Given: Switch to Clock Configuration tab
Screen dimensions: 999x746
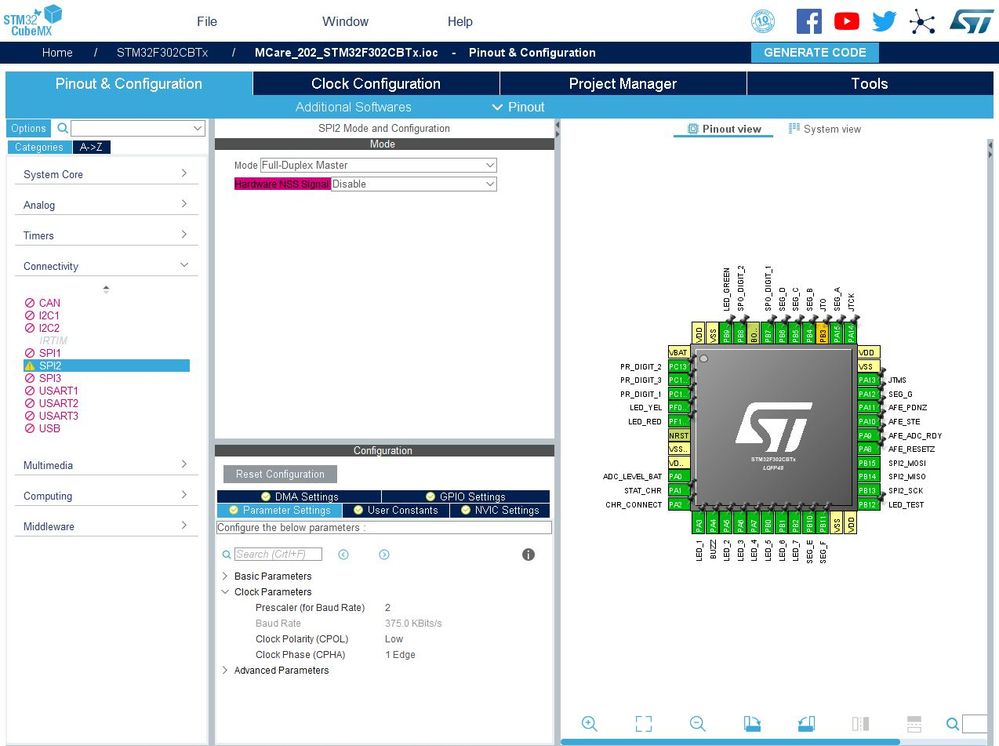Looking at the screenshot, I should click(x=376, y=83).
